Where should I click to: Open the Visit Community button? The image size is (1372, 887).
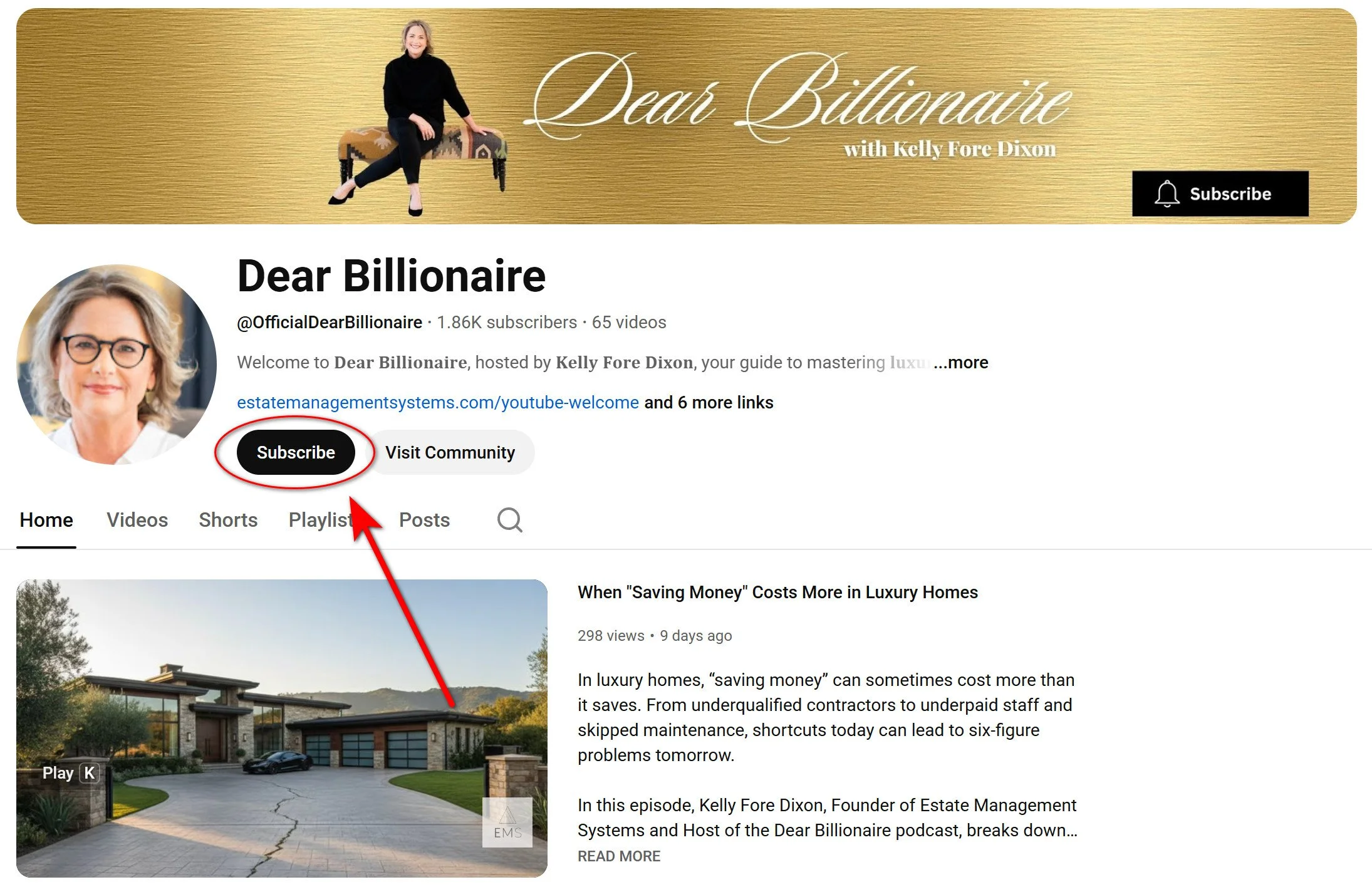tap(450, 452)
